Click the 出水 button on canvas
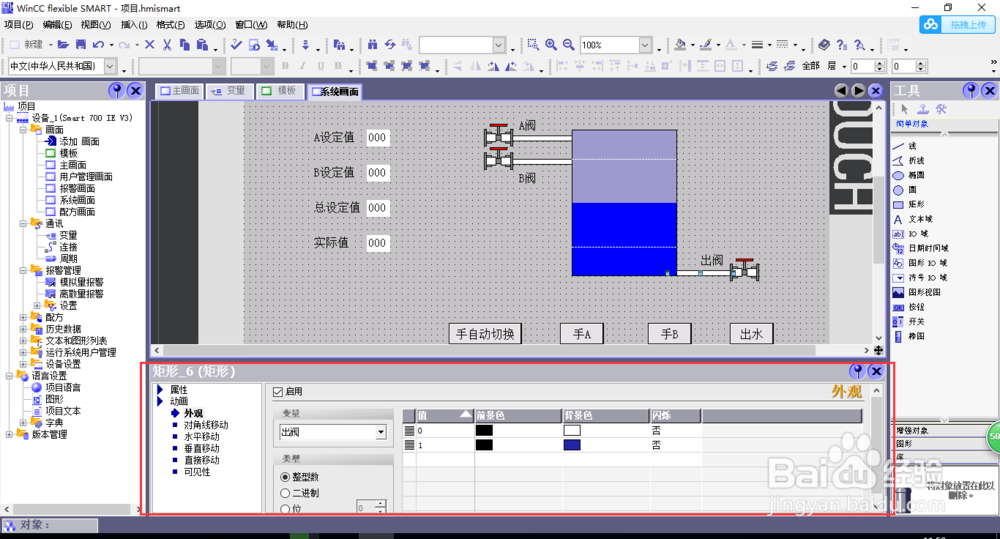This screenshot has height=539, width=1000. [x=751, y=334]
